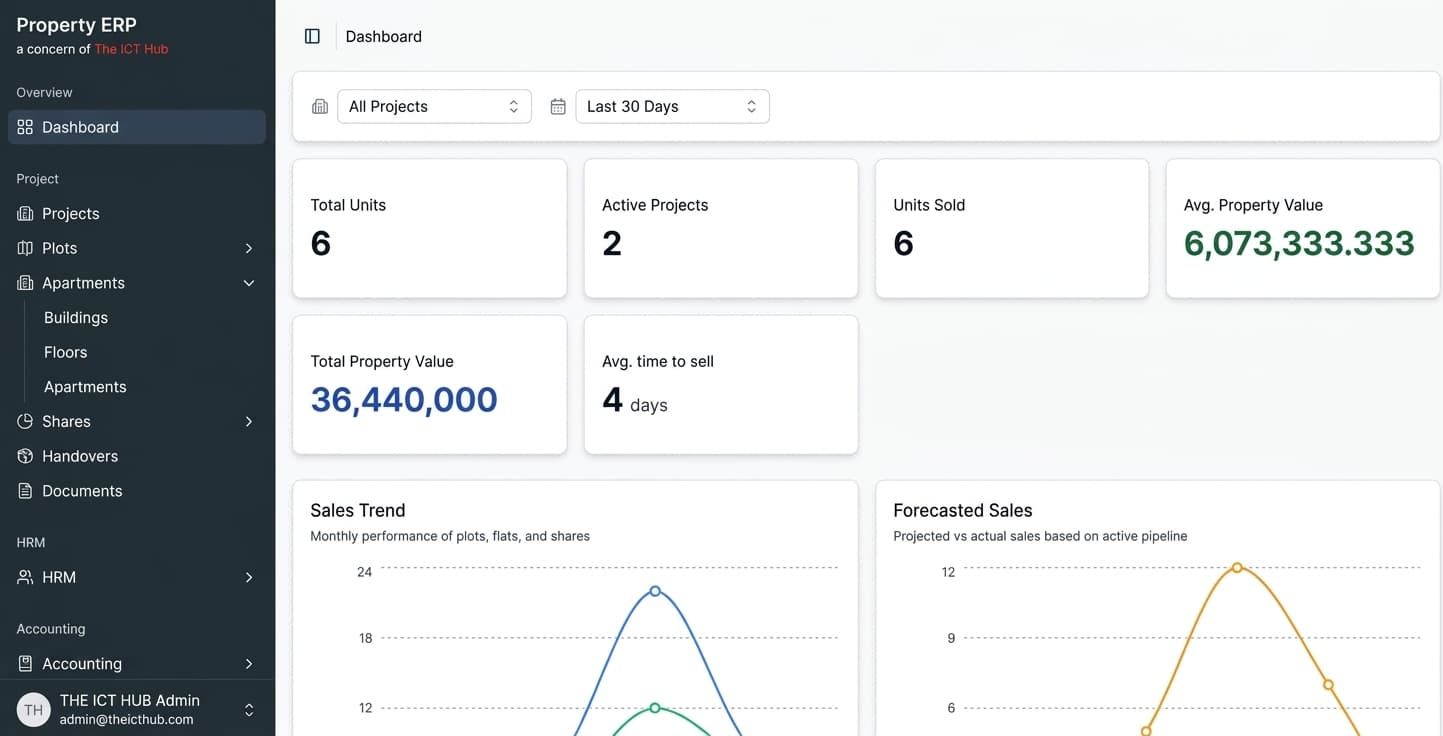Open the Plots menu item
Viewport: 1443px width, 736px height.
137,248
